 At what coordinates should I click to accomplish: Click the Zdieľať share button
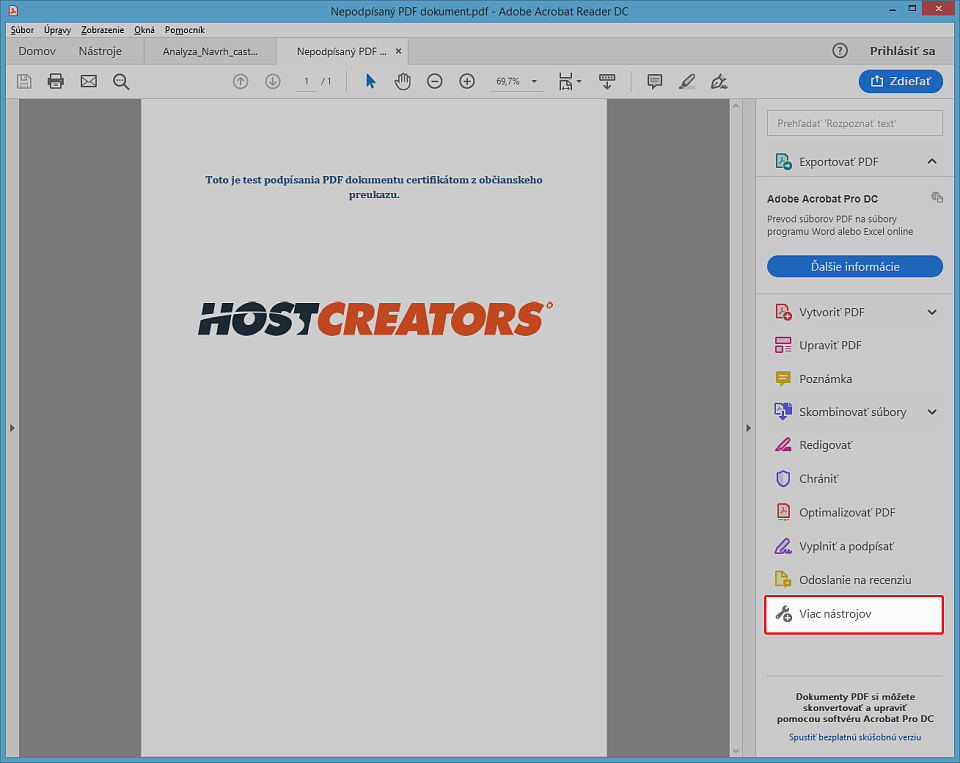901,81
